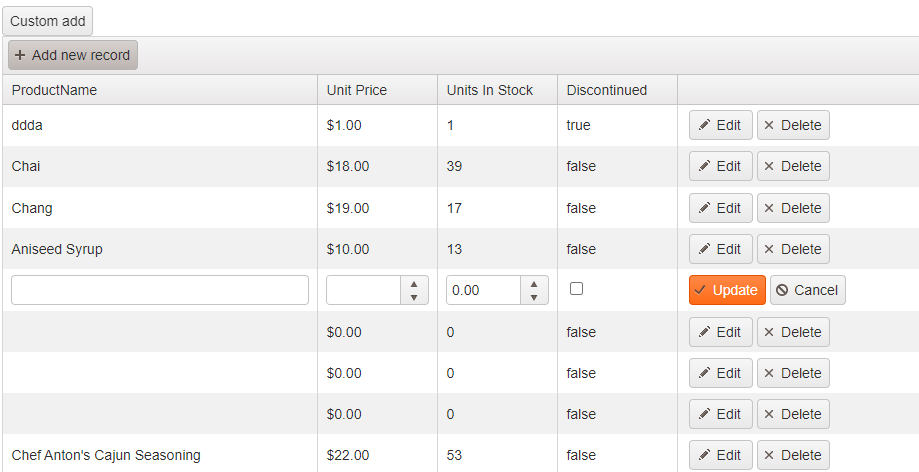Click pencil icon for Chef Anton's Cajun Seasoning
The height and width of the screenshot is (472, 919).
pos(705,455)
